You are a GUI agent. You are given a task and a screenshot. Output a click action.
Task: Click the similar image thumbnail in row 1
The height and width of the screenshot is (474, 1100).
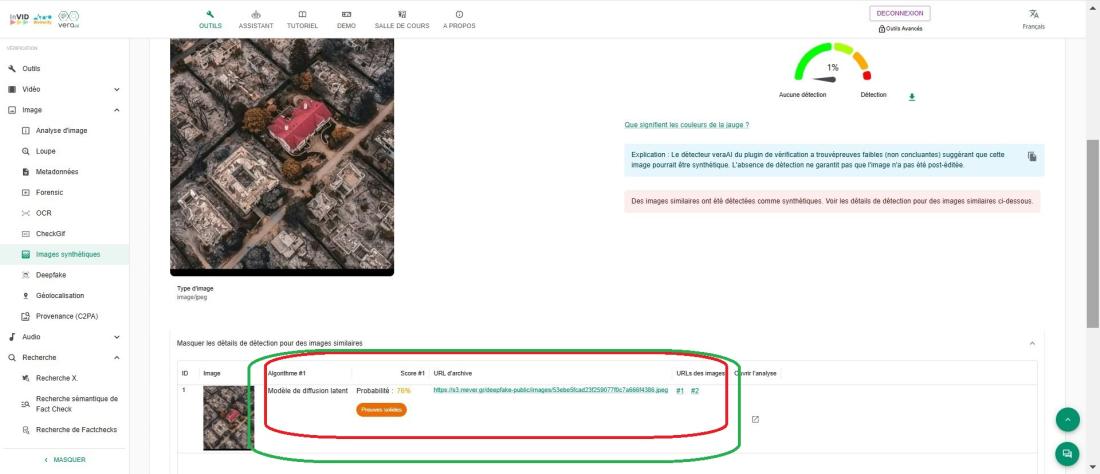[x=228, y=417]
